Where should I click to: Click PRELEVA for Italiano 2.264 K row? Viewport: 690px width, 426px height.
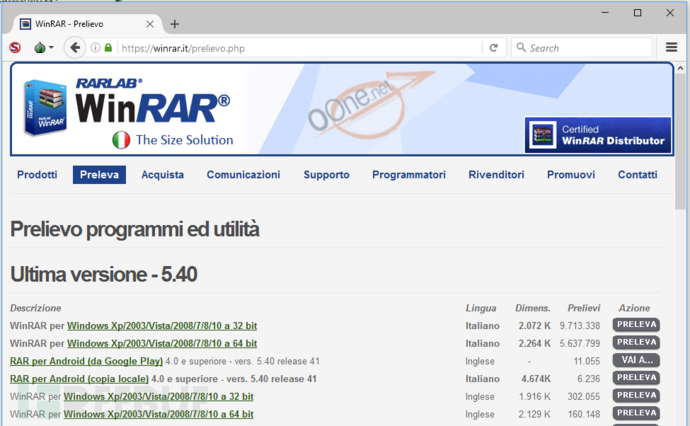(636, 342)
